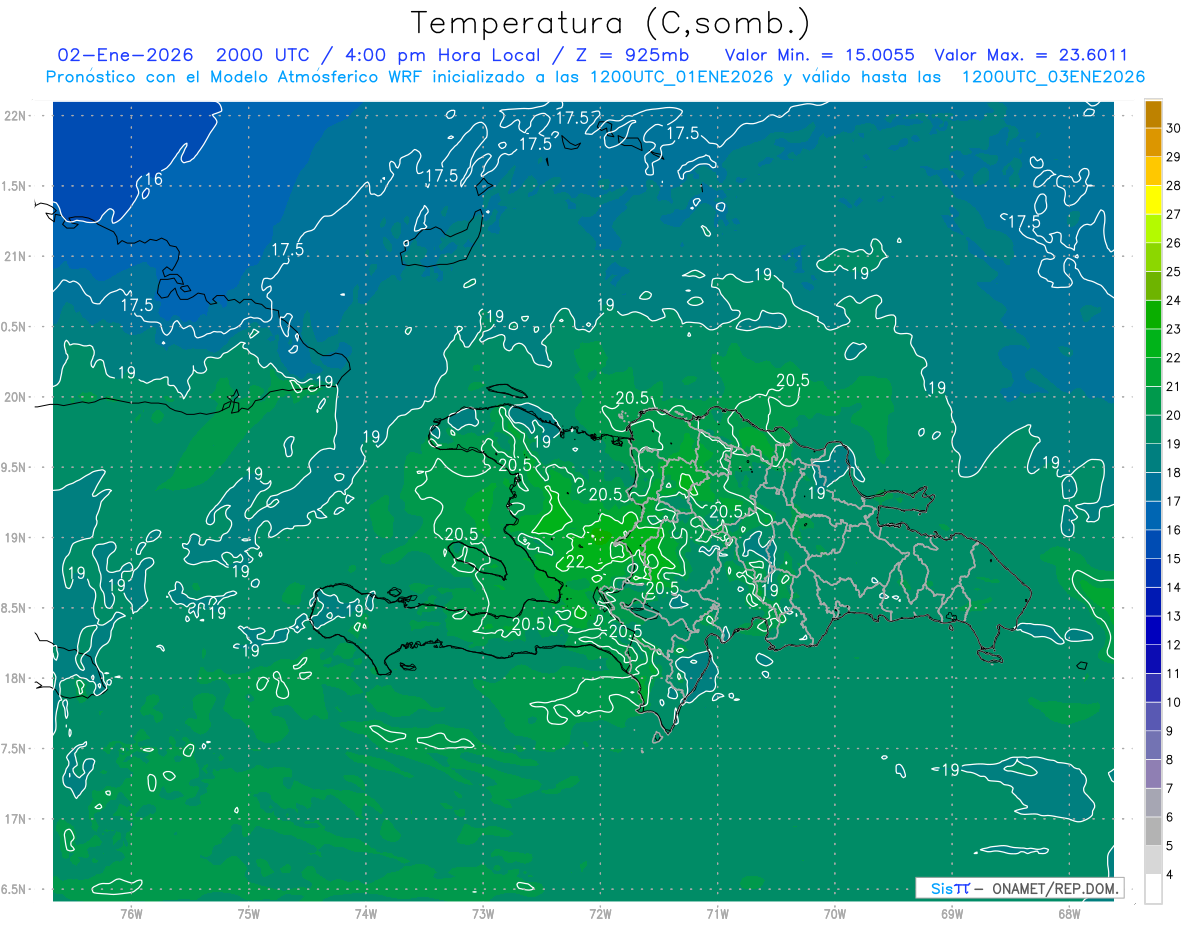Click the "18N" latitude axis label
This screenshot has width=1200, height=927.
coord(16,678)
